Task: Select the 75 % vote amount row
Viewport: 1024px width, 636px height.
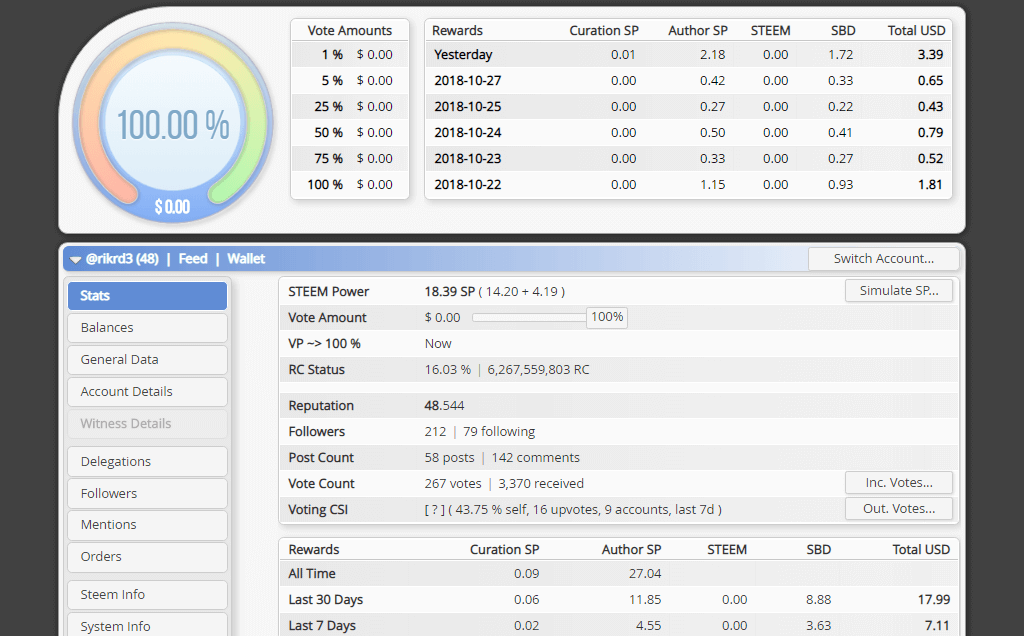Action: point(350,159)
